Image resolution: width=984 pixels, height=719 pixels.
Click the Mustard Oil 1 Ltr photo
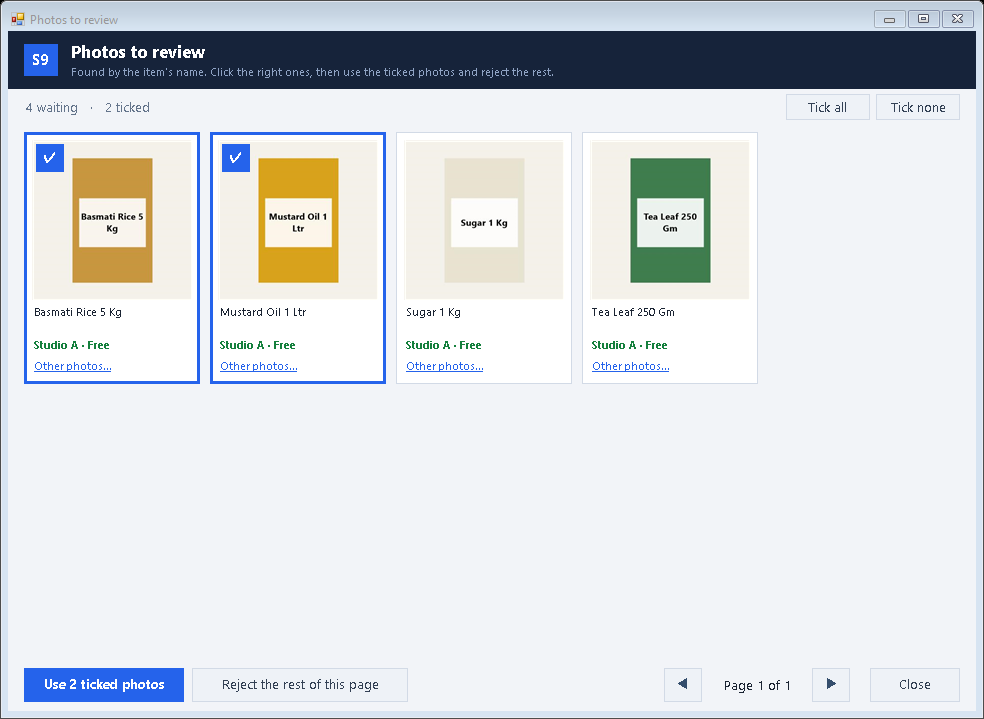point(298,220)
